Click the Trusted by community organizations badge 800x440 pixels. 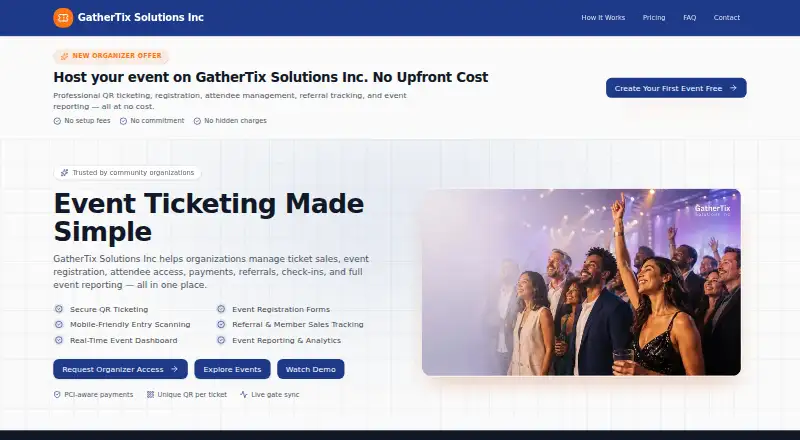point(127,173)
